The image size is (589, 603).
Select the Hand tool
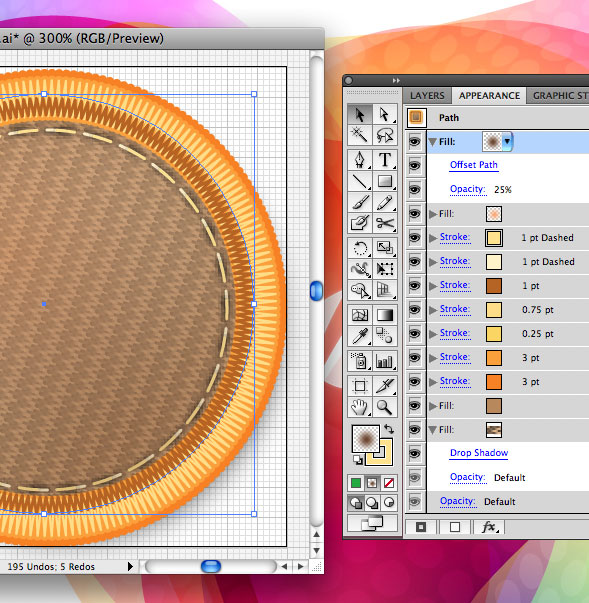click(x=360, y=407)
